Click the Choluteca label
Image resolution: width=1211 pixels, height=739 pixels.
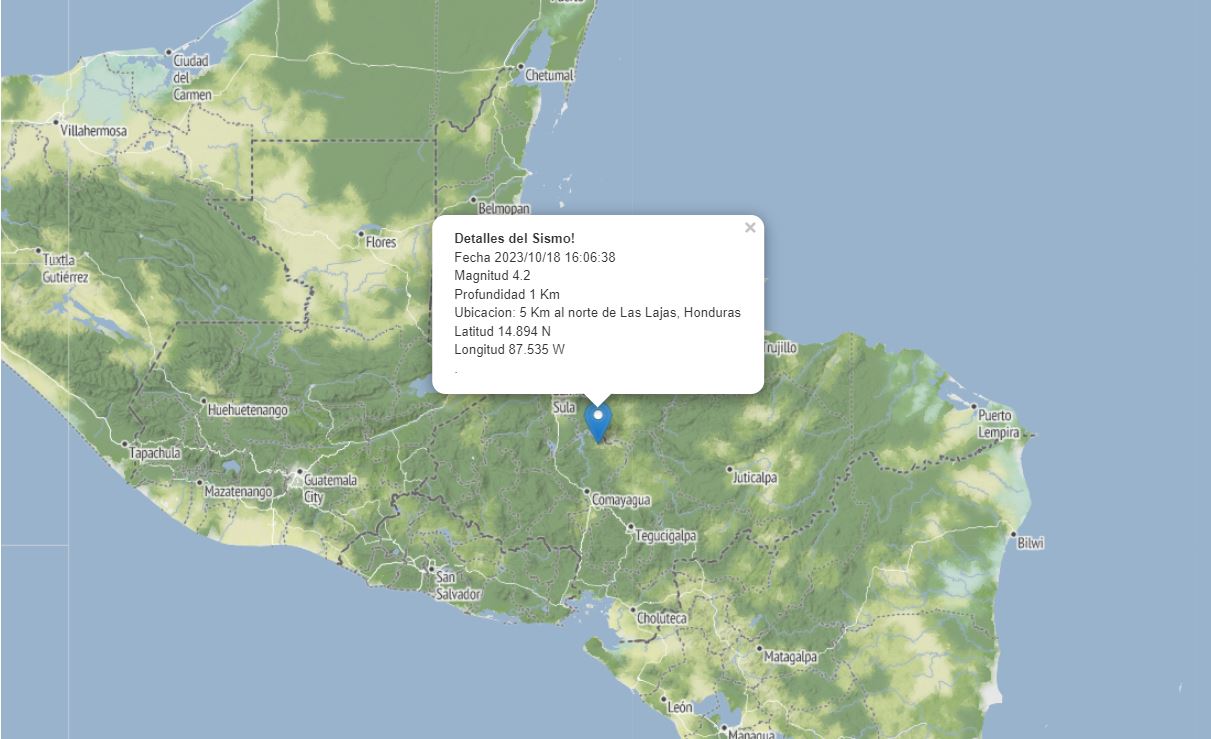click(x=663, y=619)
